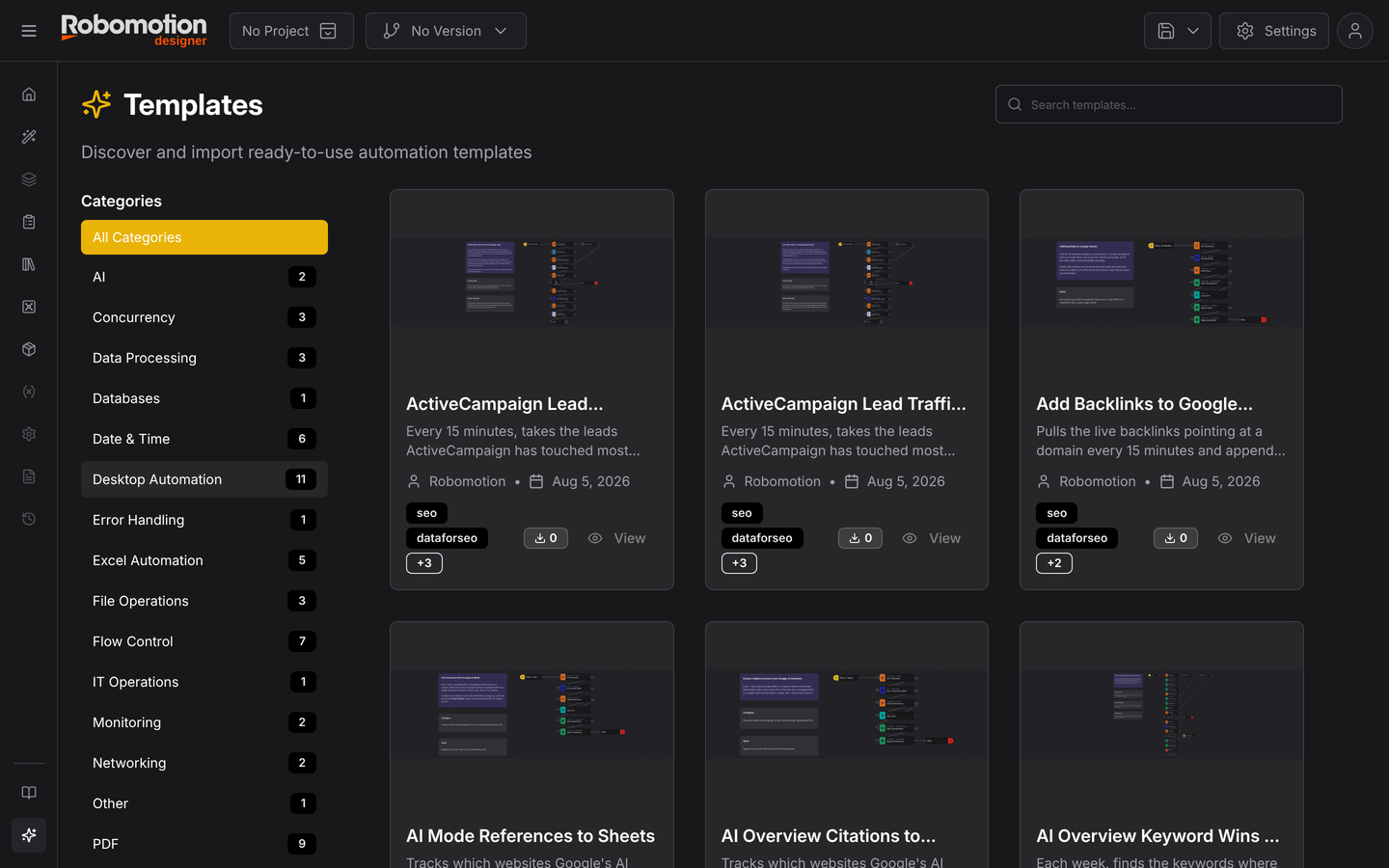Screen dimensions: 1389x868
Task: Click the magnifier icon in the search box
Action: (x=1015, y=104)
